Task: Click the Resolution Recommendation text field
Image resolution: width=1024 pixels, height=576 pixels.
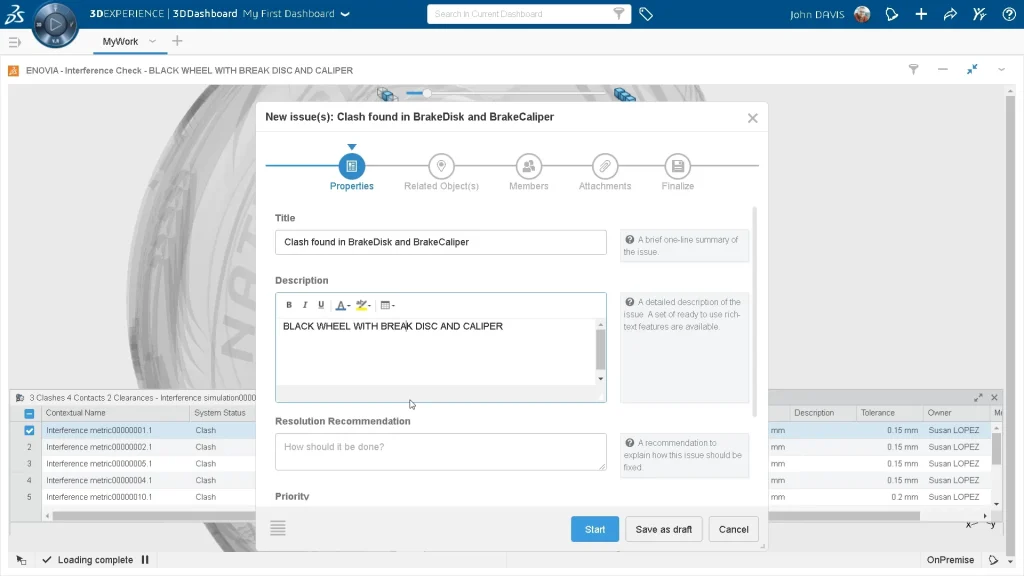Action: [440, 451]
